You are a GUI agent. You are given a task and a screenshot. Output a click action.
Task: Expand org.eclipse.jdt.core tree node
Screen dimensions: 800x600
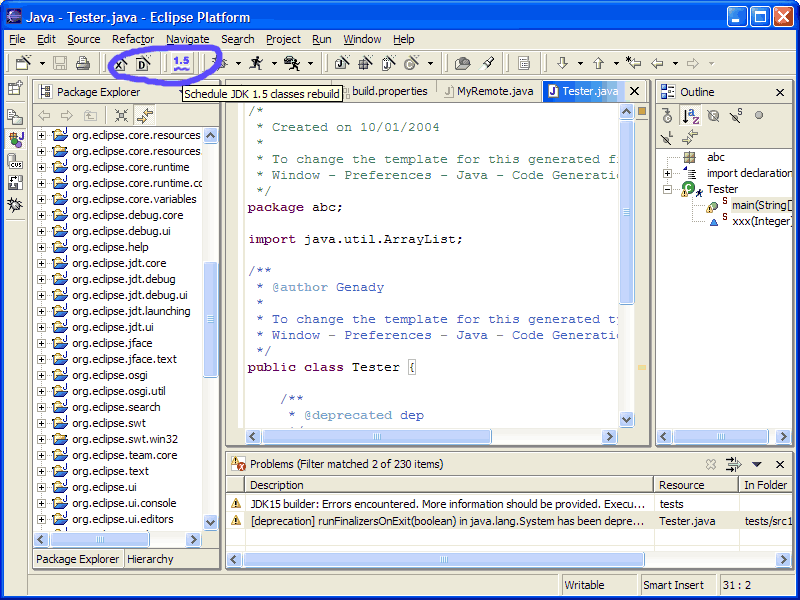[41, 263]
